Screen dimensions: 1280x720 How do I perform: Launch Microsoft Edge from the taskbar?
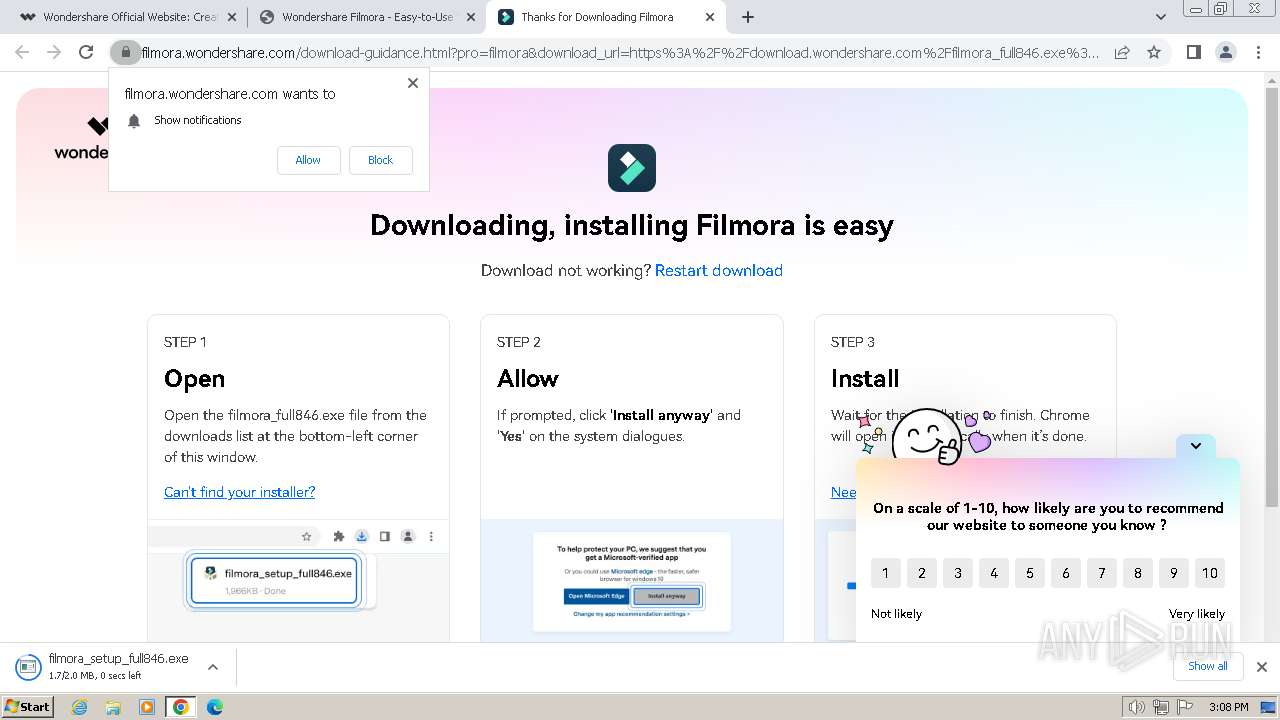pyautogui.click(x=215, y=707)
